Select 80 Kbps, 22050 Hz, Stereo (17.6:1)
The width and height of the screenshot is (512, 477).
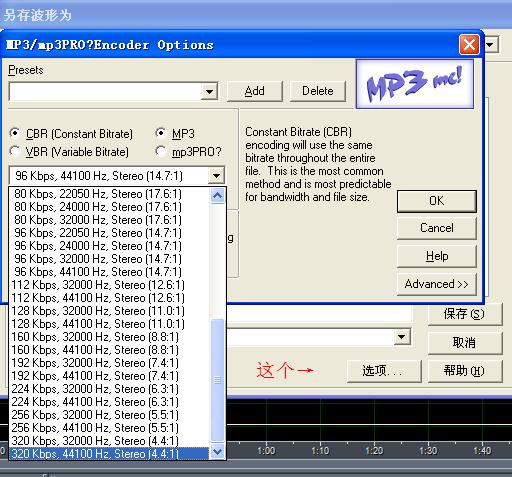point(109,194)
